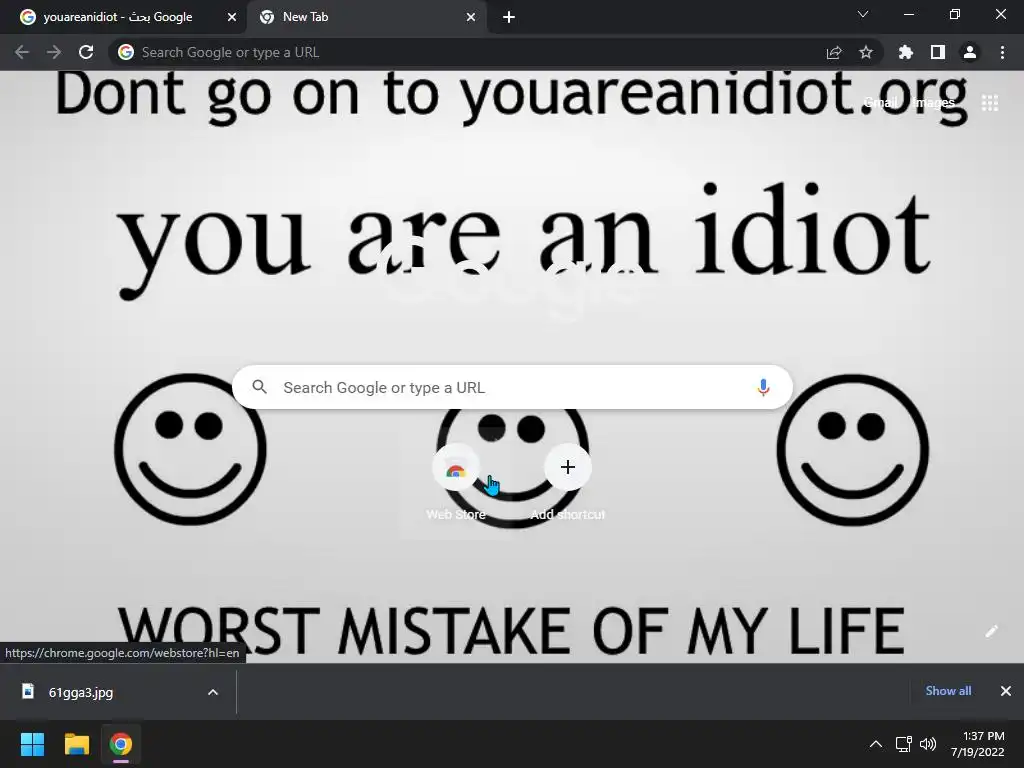Image resolution: width=1024 pixels, height=768 pixels.
Task: Open the Windows Start menu
Action: pos(32,744)
